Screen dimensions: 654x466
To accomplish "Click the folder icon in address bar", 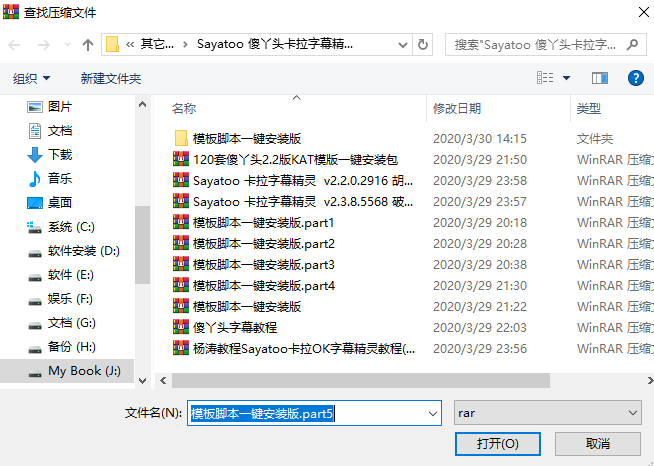I will click(x=112, y=44).
